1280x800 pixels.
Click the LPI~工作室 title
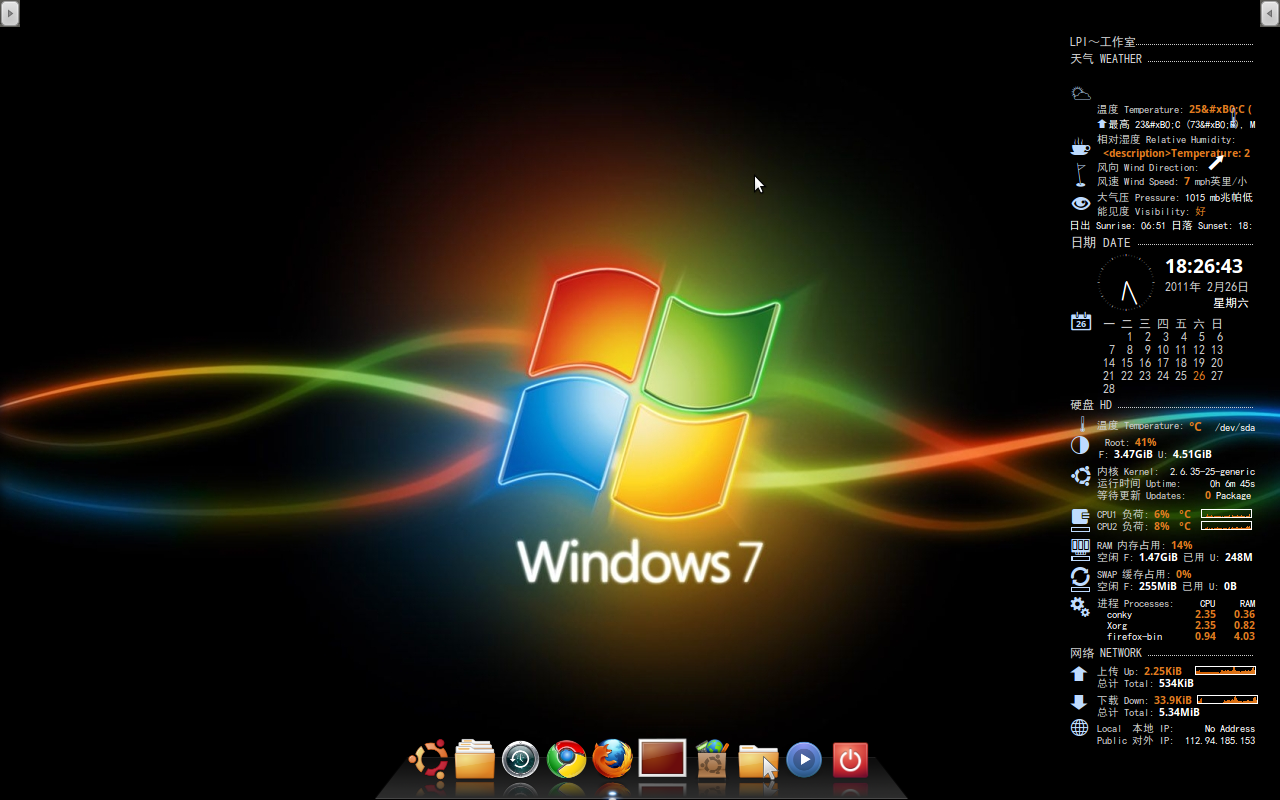coord(1103,42)
